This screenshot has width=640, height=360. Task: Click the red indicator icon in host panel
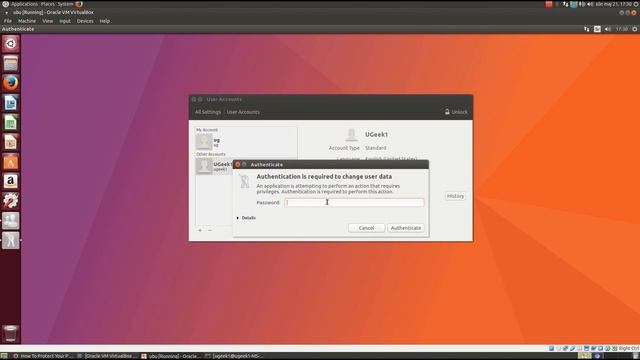[549, 4]
